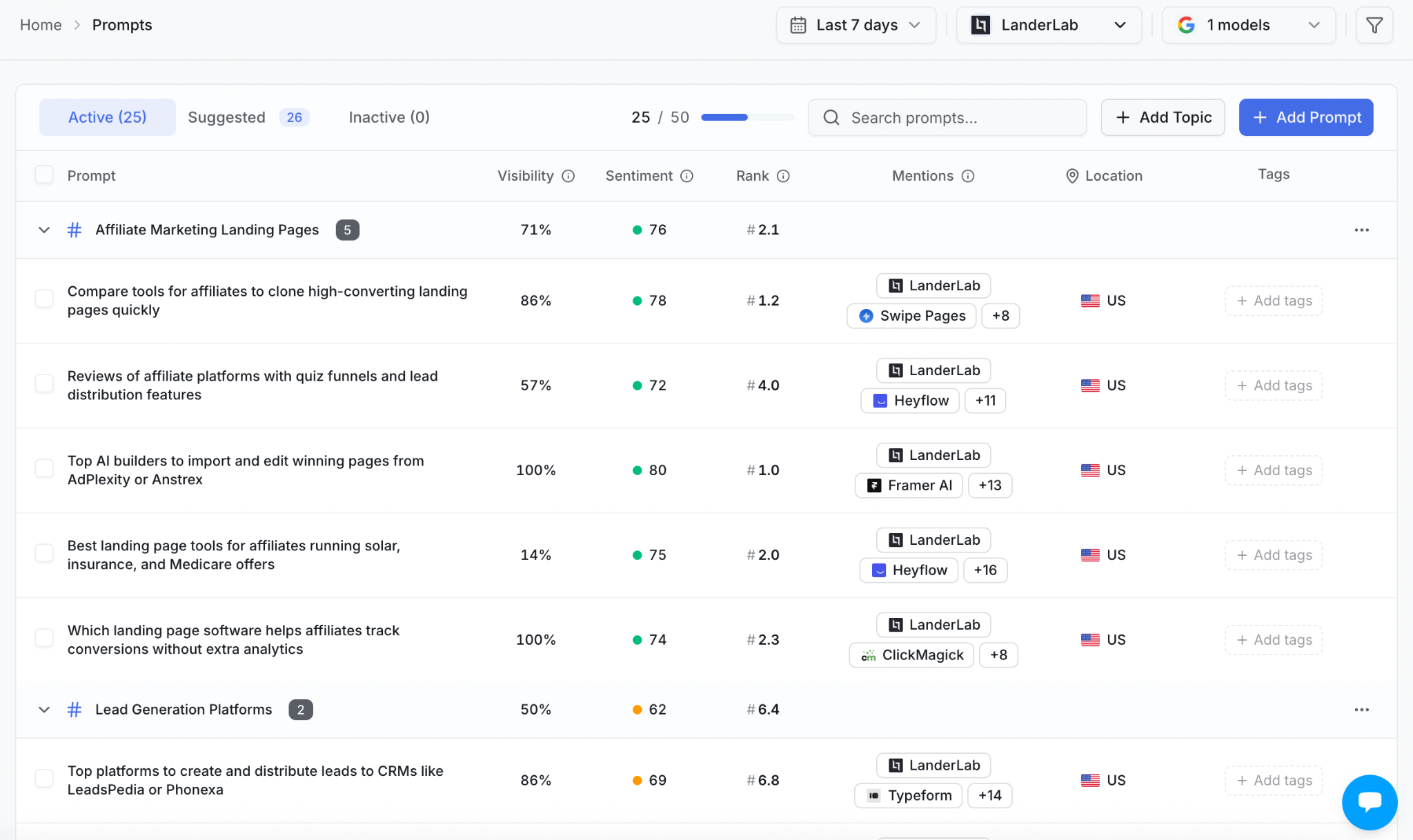Check the quiz funnels reviews prompt
The height and width of the screenshot is (840, 1413).
44,383
